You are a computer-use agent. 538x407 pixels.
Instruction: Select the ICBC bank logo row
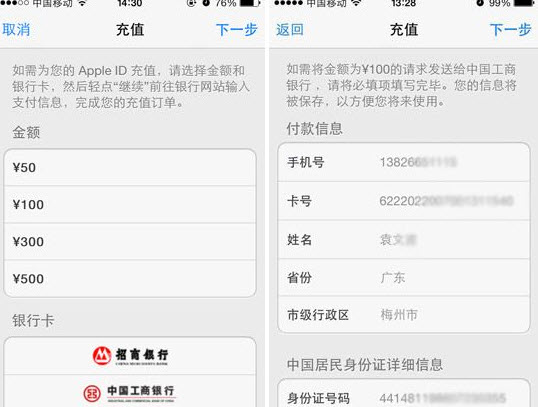pos(130,392)
